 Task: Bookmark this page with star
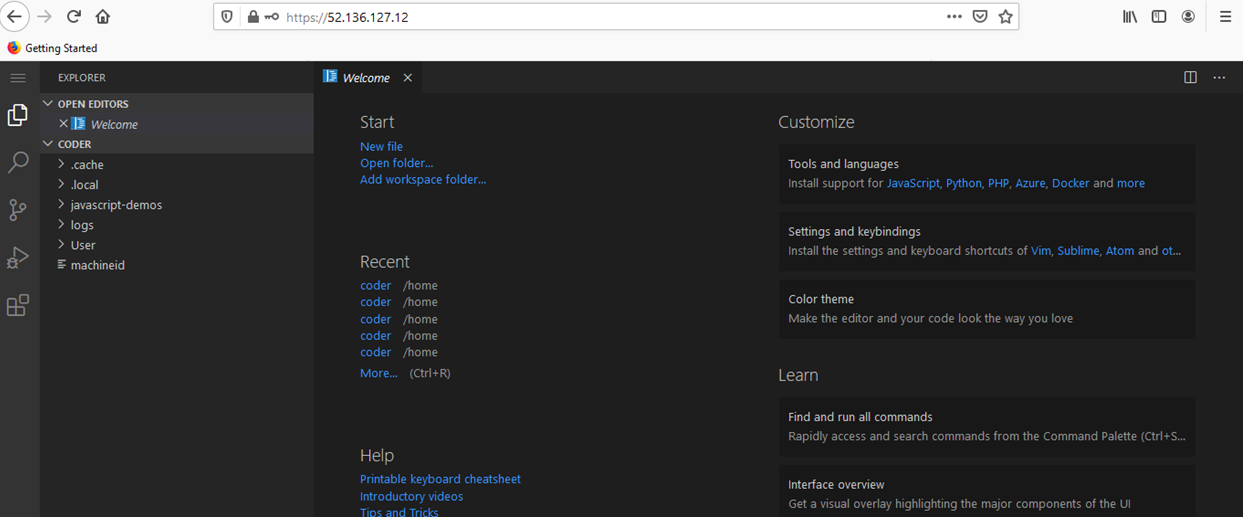click(1005, 17)
